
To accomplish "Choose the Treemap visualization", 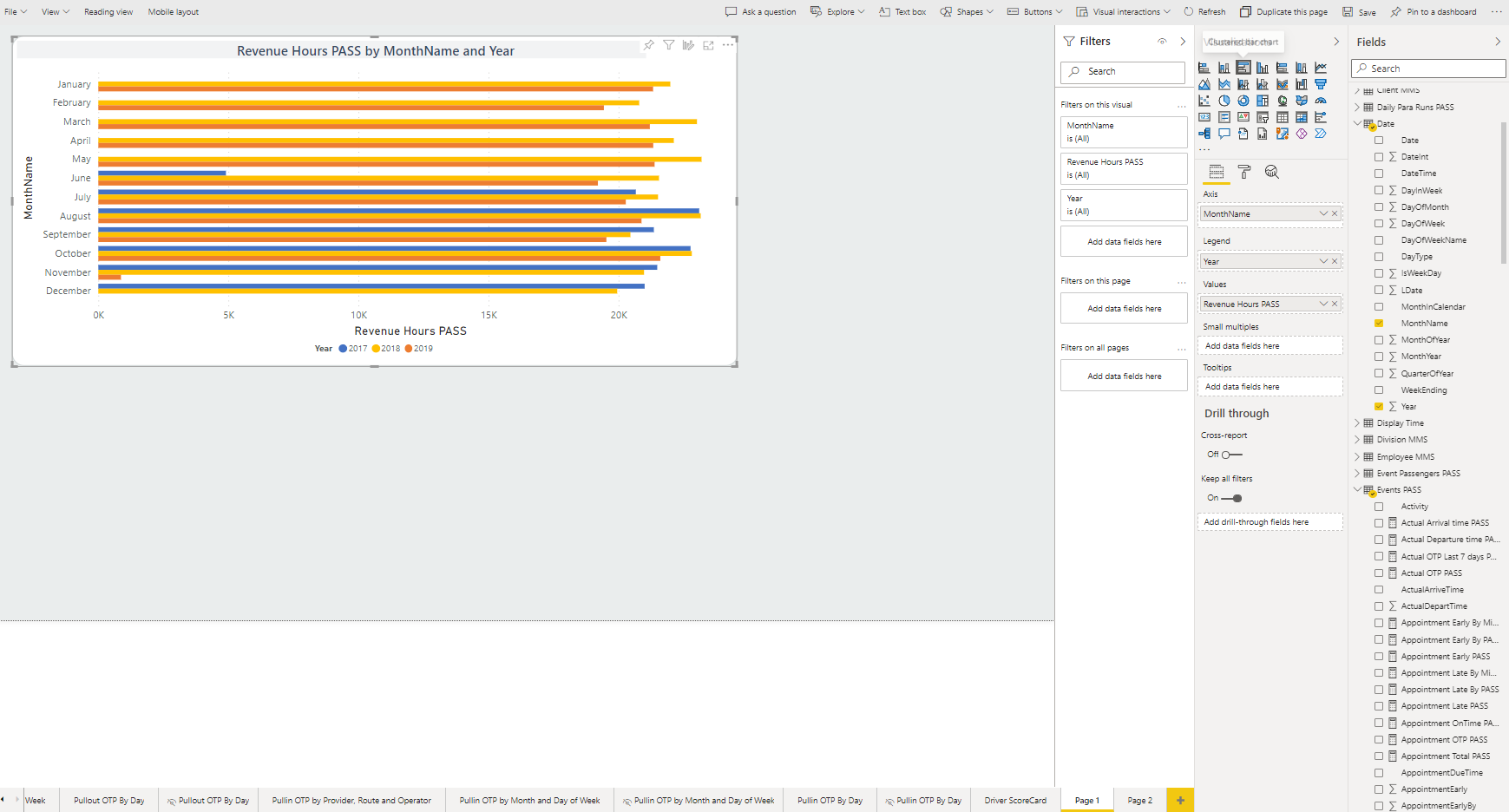I will 1263,101.
